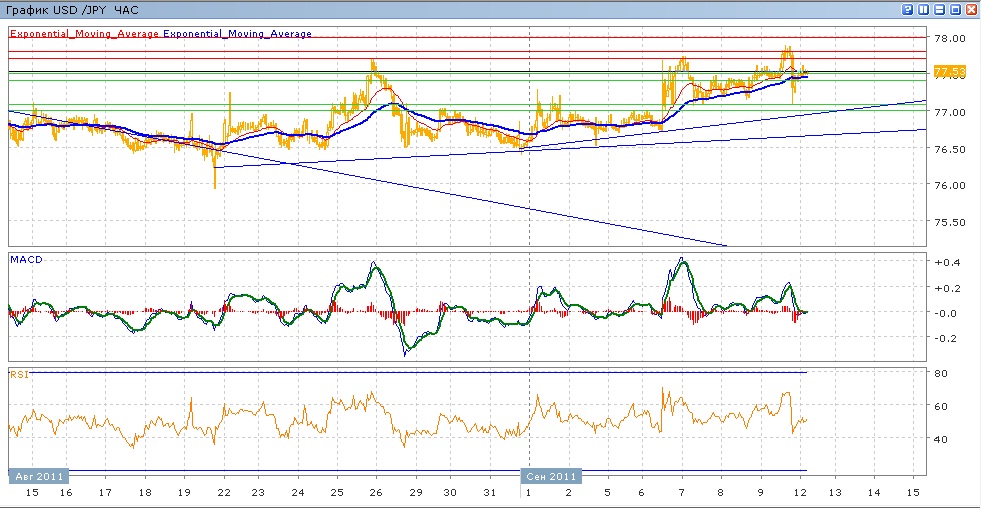982x508 pixels.
Task: Click the blue Exponential_Moving_Average legend label
Action: [x=238, y=34]
